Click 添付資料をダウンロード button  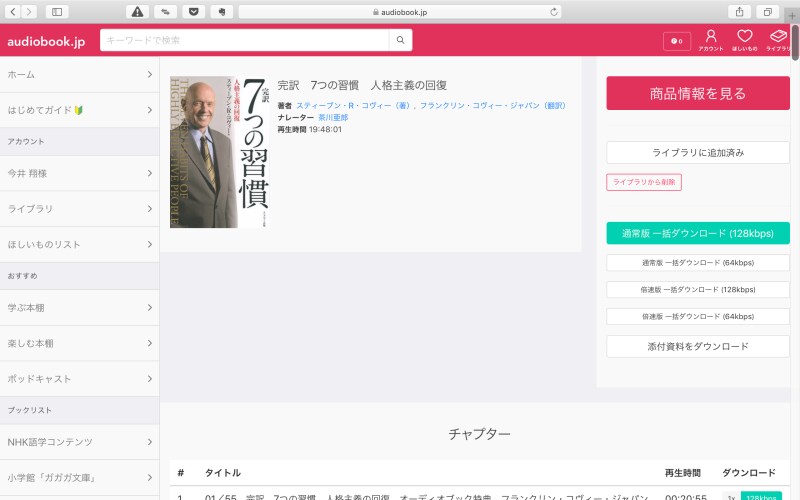click(698, 346)
